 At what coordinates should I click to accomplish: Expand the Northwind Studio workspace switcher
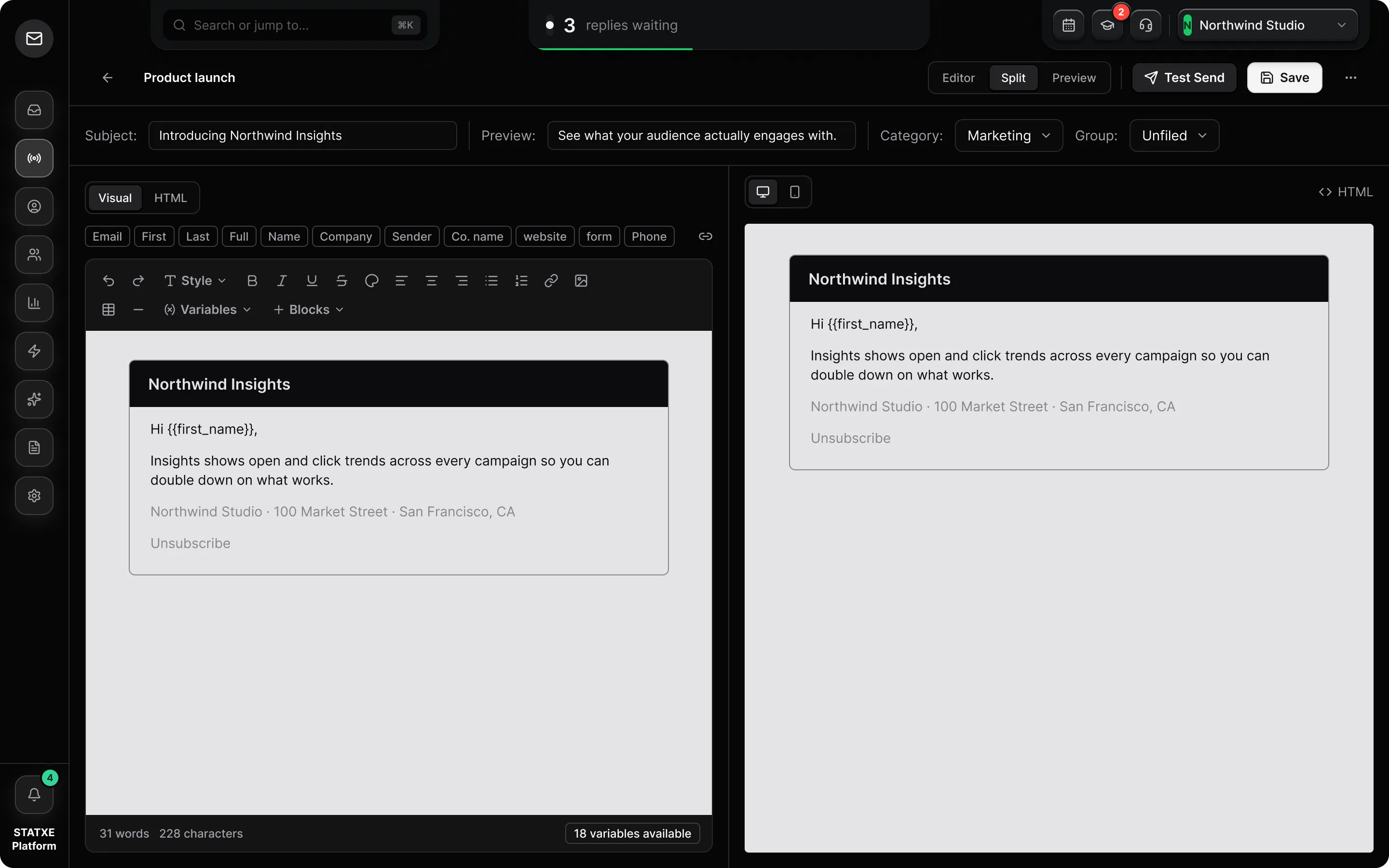coord(1267,25)
